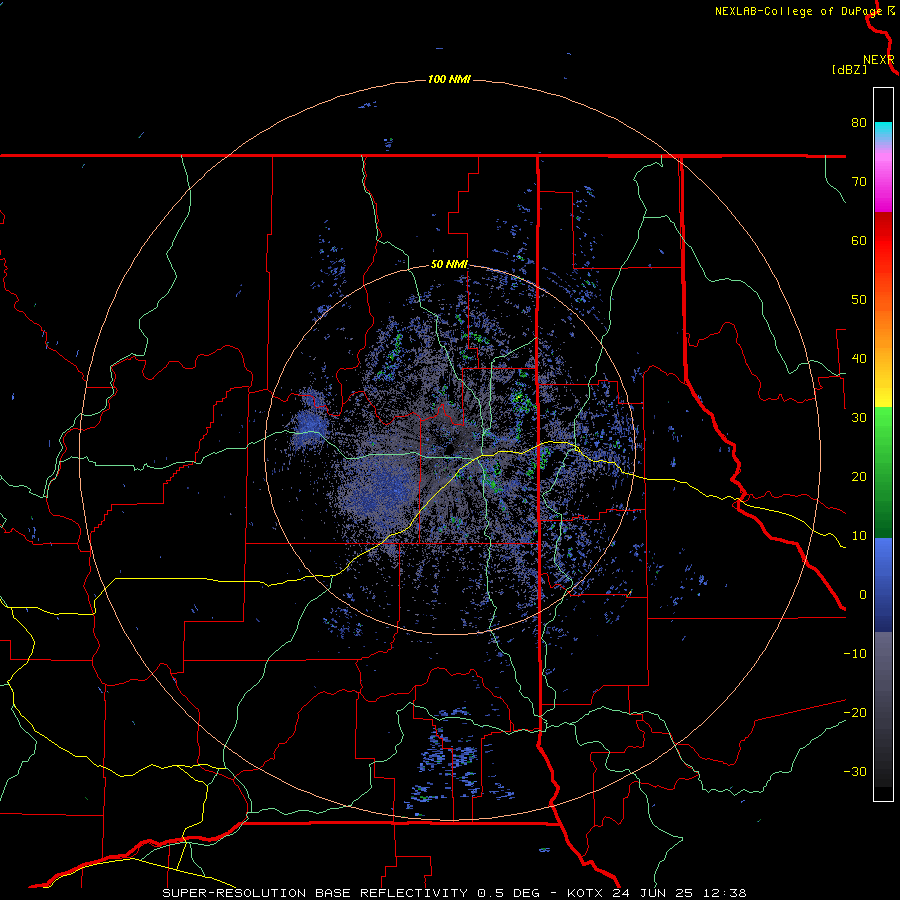Viewport: 900px width, 900px height.
Task: Click the NEXR label above color bar
Action: (878, 60)
